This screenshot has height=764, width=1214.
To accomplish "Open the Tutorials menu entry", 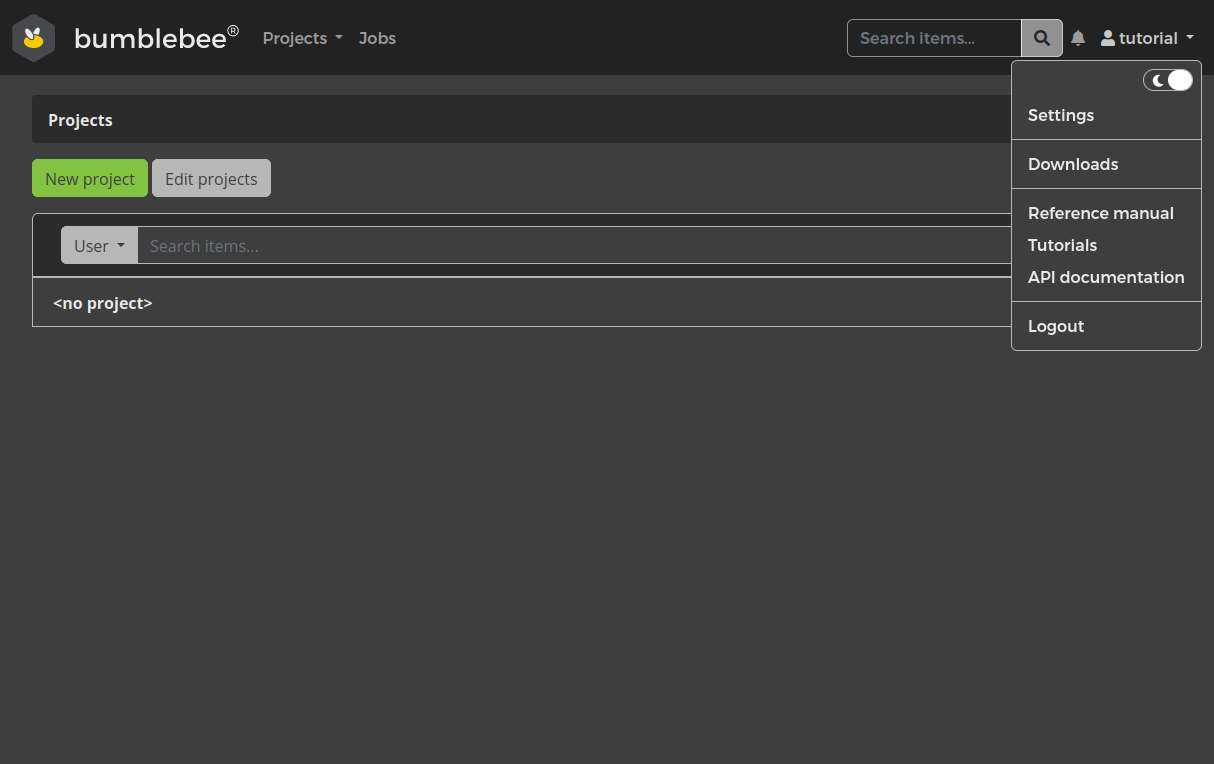I will (1062, 245).
